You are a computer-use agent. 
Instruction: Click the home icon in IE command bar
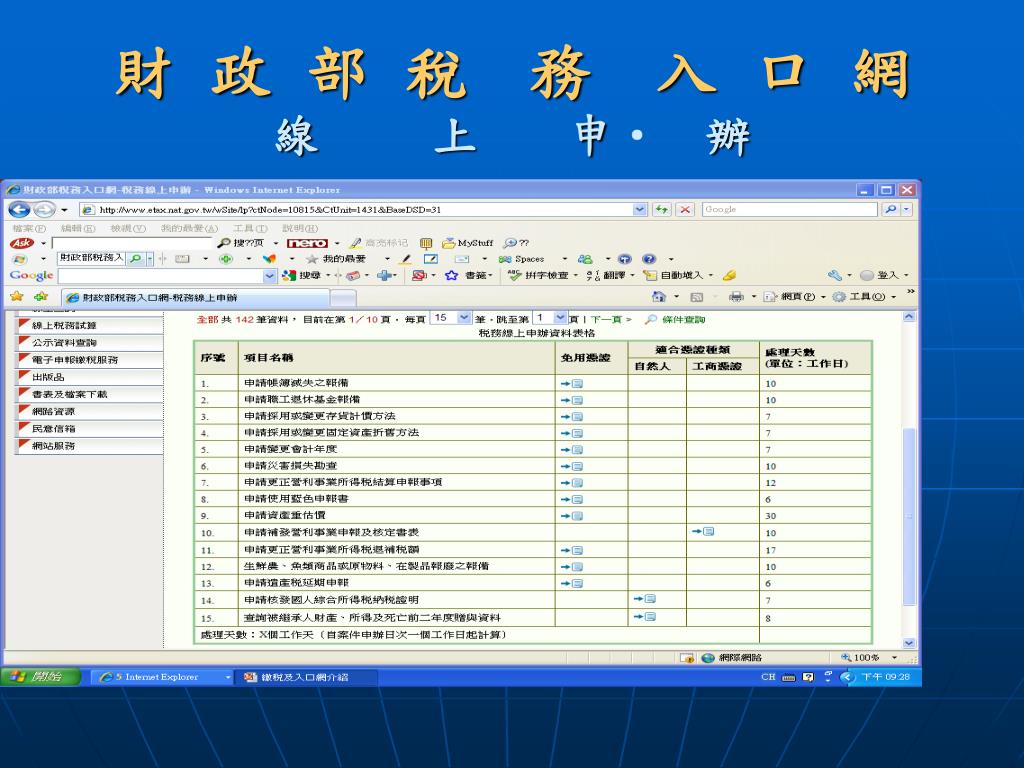point(658,296)
